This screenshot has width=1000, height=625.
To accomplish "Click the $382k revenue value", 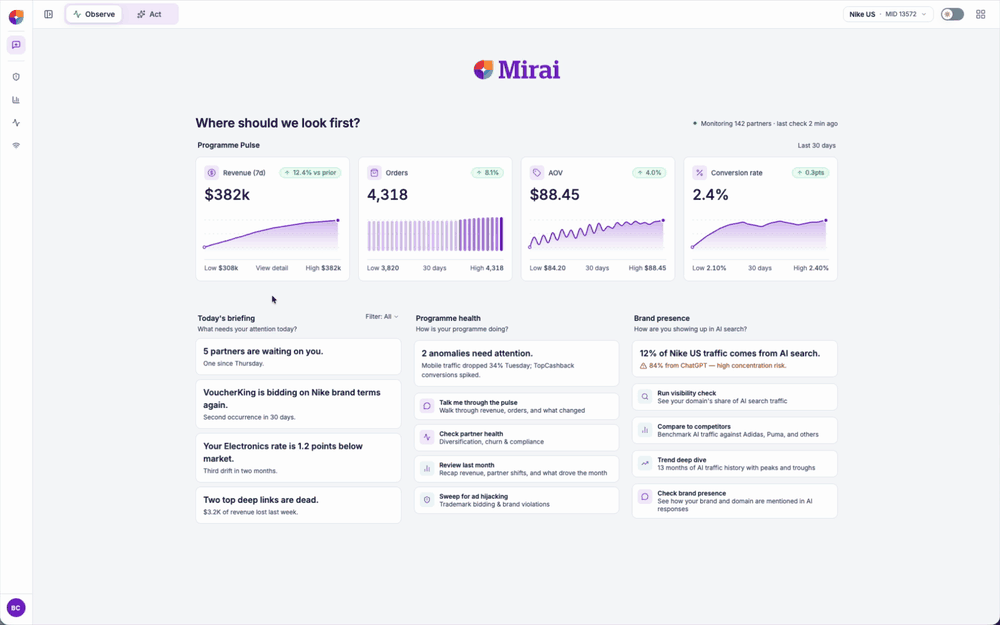I will [227, 195].
